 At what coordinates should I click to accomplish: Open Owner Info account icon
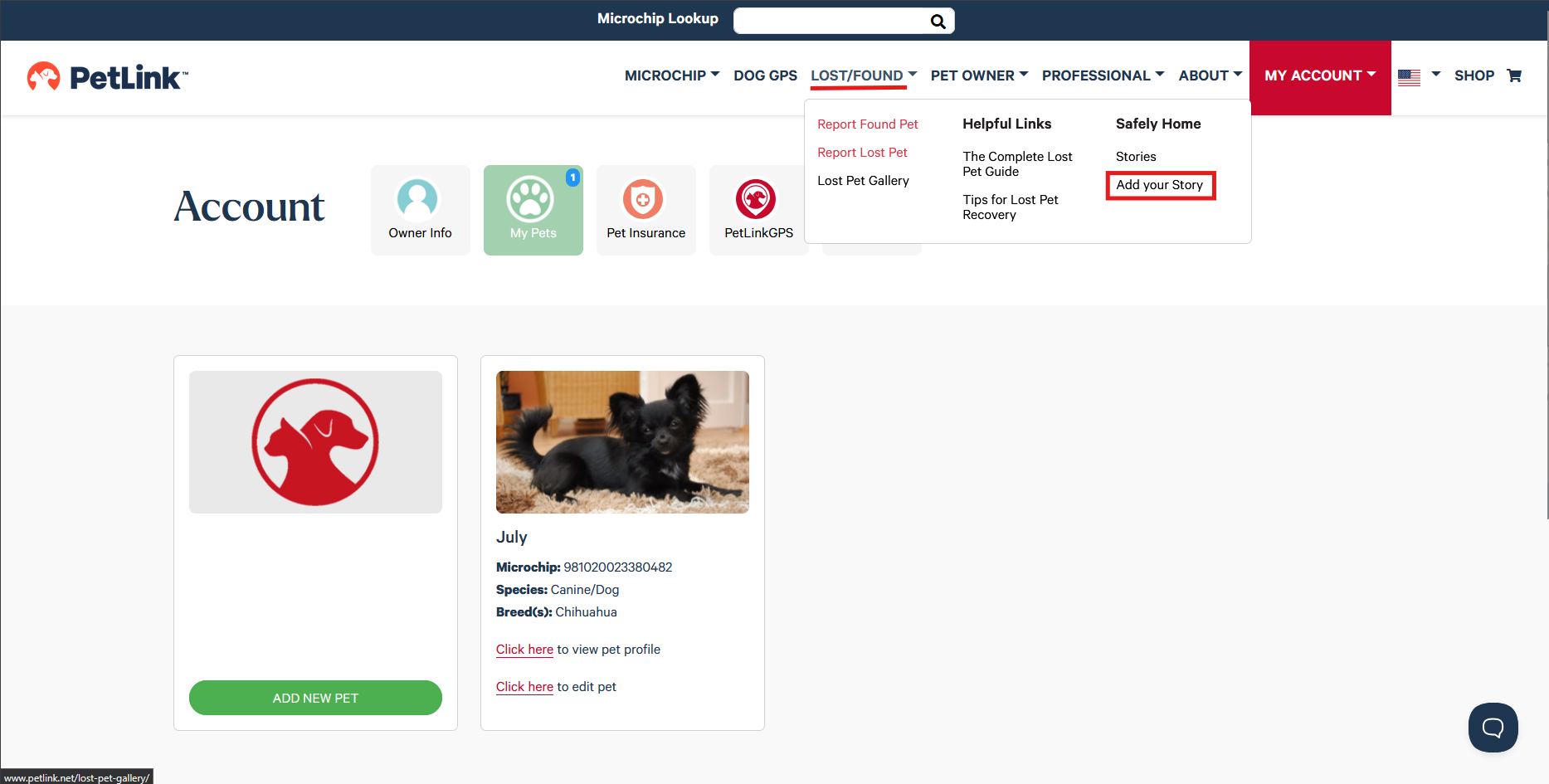pyautogui.click(x=417, y=198)
